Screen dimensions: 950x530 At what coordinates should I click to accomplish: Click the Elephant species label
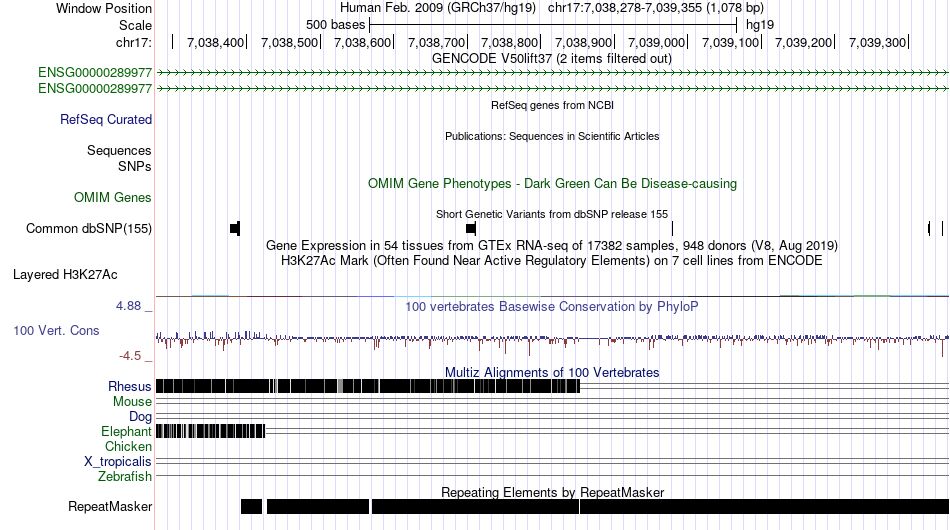[126, 431]
